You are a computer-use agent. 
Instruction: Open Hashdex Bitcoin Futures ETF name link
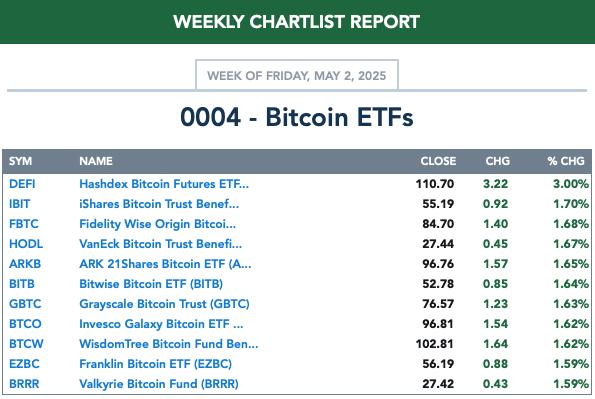point(164,184)
